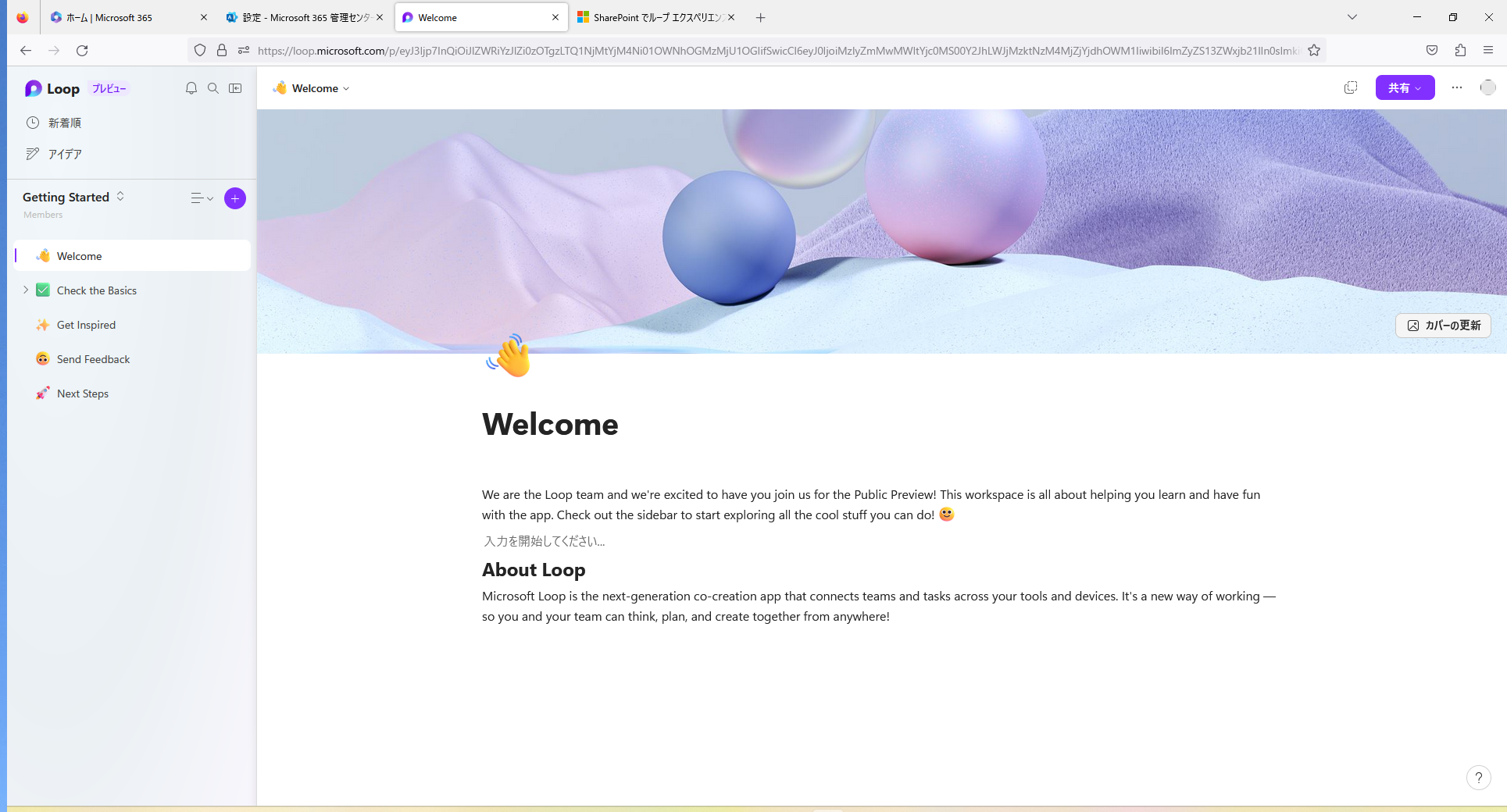Viewport: 1507px width, 812px height.
Task: Click the Firefox view icon
Action: click(x=22, y=17)
